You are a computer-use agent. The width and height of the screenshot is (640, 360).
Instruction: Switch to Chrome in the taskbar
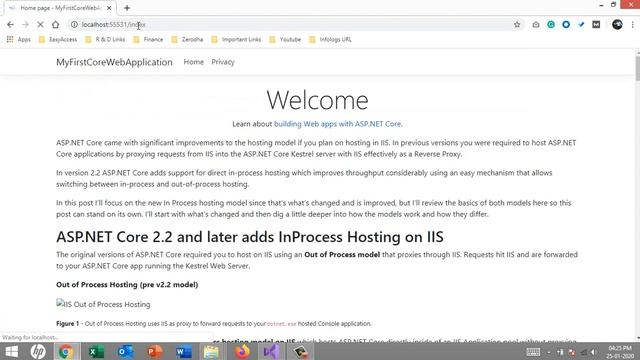click(x=66, y=351)
